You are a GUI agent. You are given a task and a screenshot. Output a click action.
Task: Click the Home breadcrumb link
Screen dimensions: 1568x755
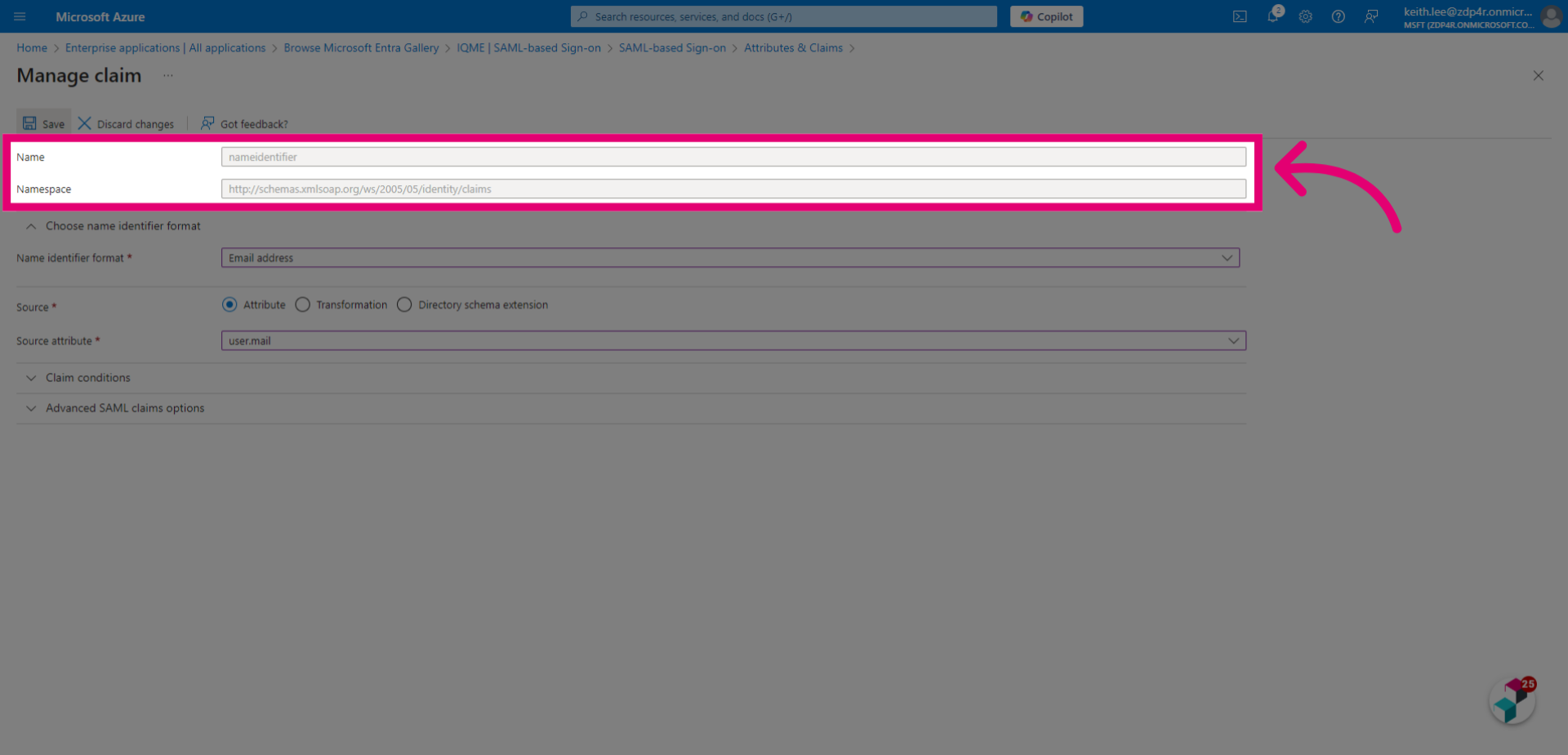coord(32,48)
